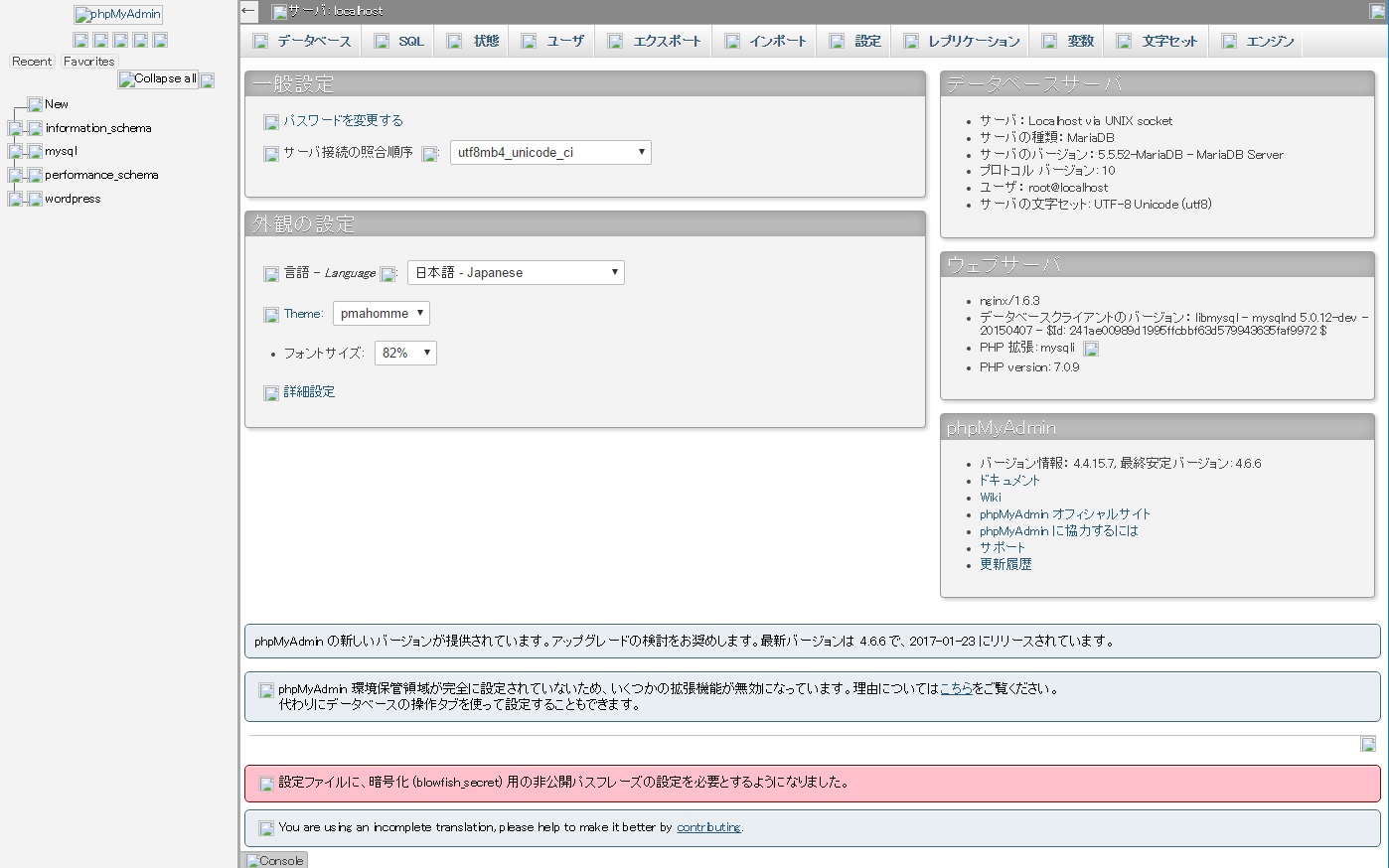Open the pmahomme theme dropdown
This screenshot has height=868, width=1389.
[x=381, y=314]
